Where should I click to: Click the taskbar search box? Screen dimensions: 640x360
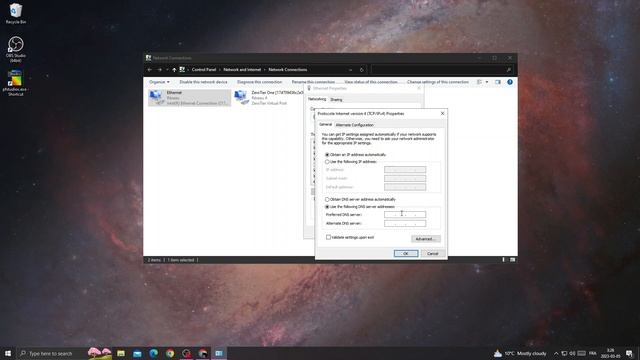tap(52, 353)
